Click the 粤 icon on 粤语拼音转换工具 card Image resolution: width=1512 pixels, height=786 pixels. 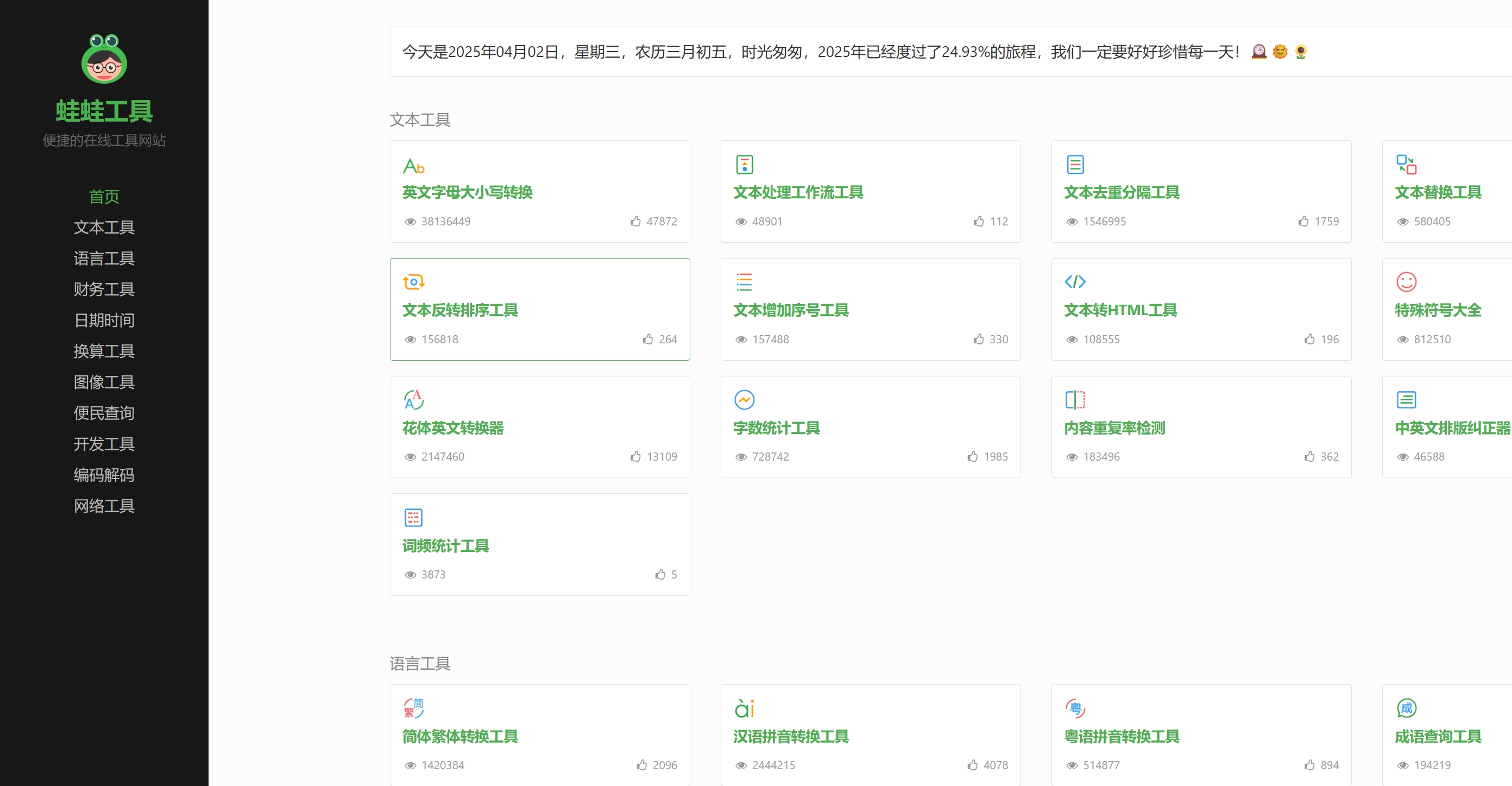click(1076, 708)
